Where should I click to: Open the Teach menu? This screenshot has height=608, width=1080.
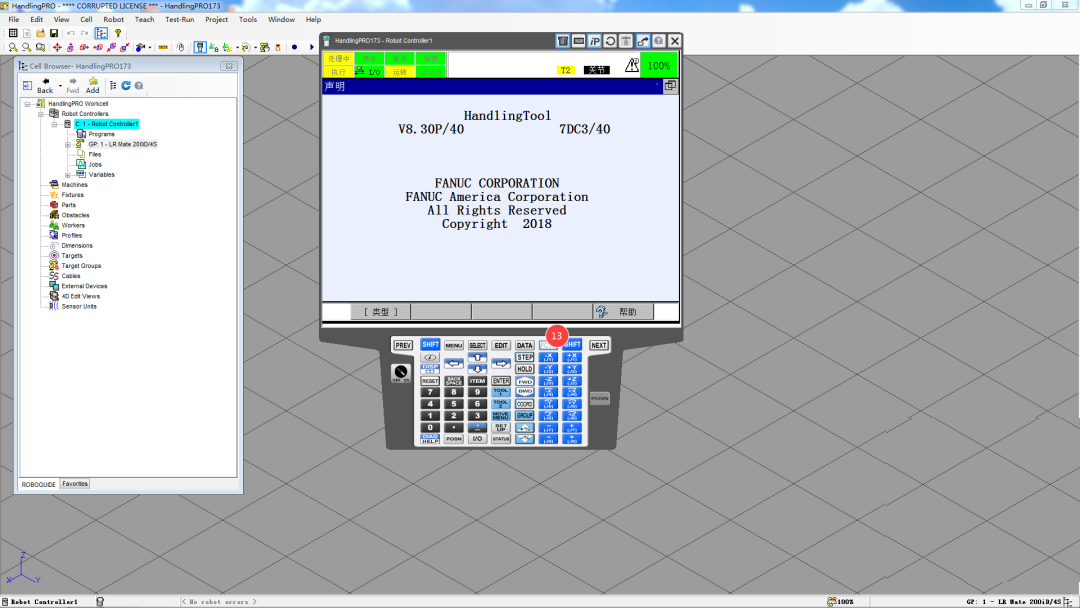pos(145,19)
